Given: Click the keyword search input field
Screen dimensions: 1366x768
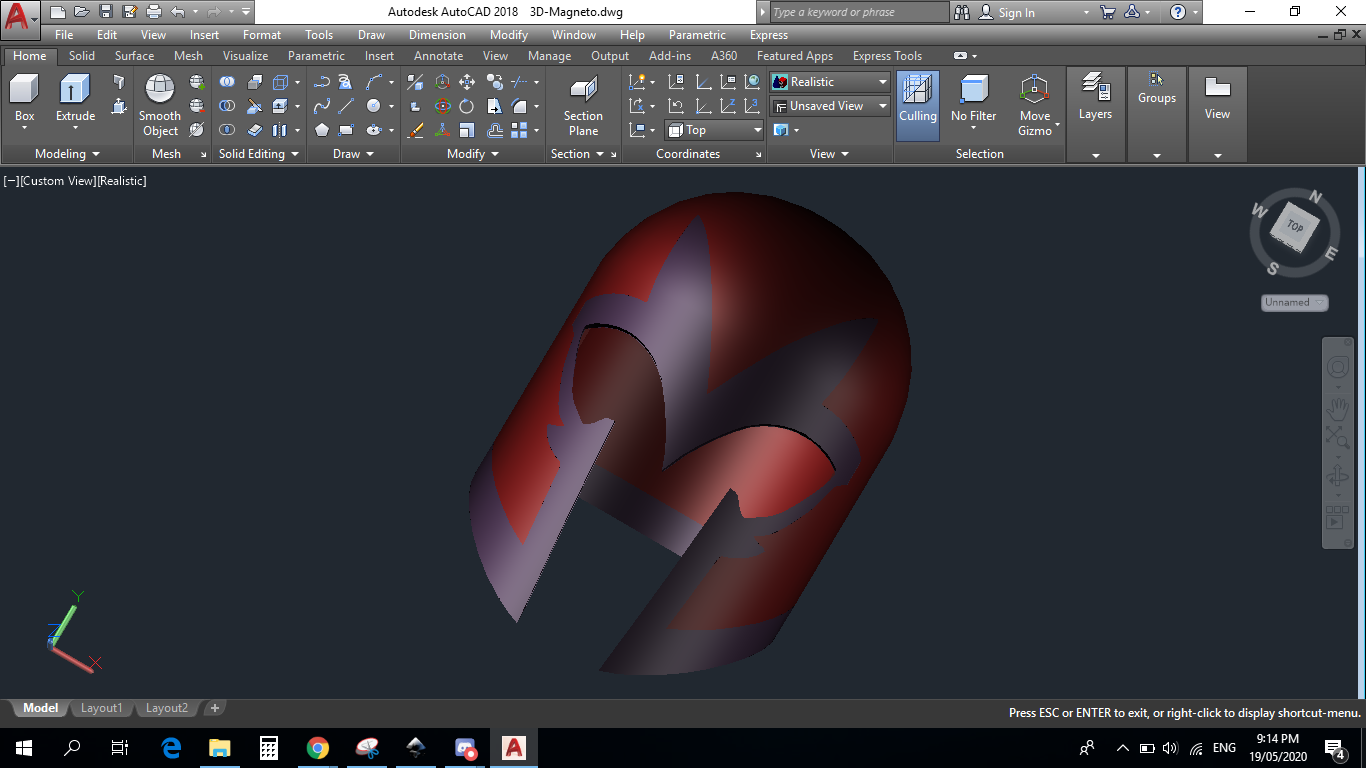Looking at the screenshot, I should point(858,12).
